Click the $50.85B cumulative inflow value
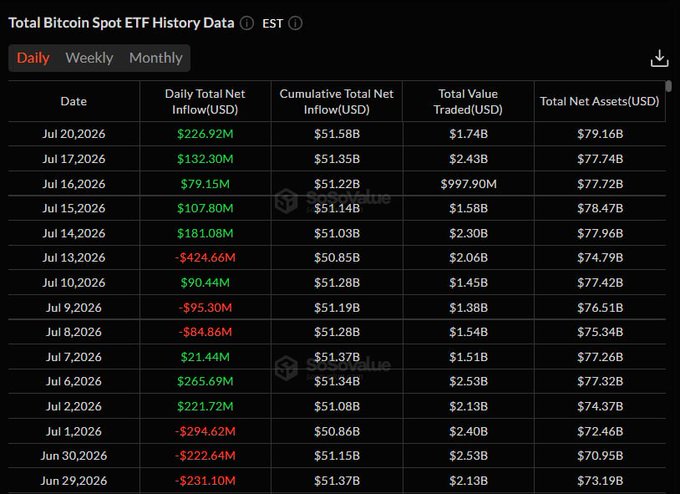Viewport: 680px width, 494px height. (x=337, y=258)
